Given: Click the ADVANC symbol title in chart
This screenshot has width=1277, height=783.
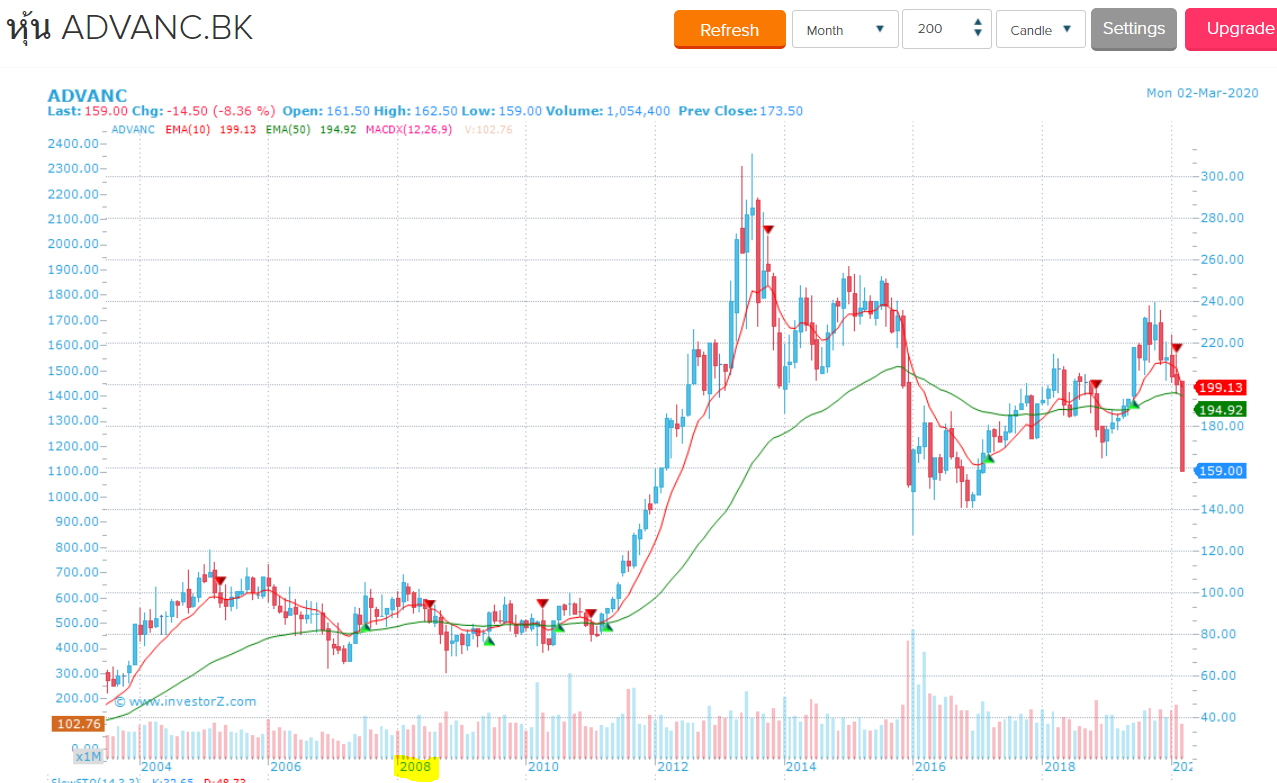Looking at the screenshot, I should point(87,96).
